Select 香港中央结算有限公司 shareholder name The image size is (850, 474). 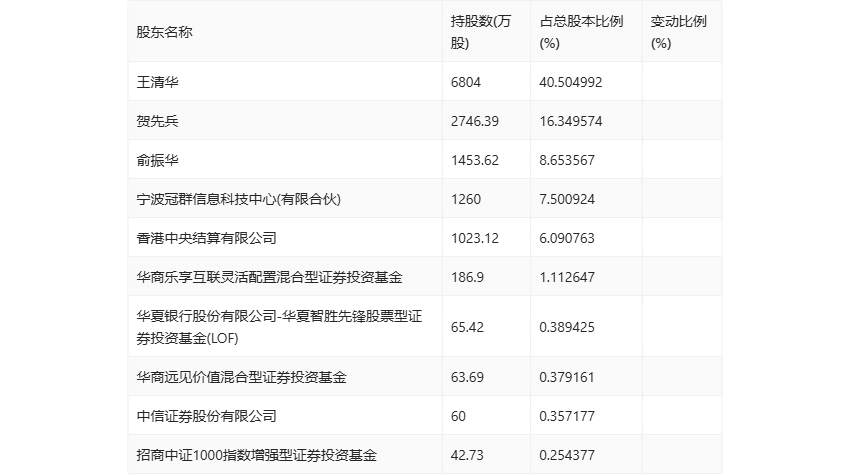coord(207,238)
